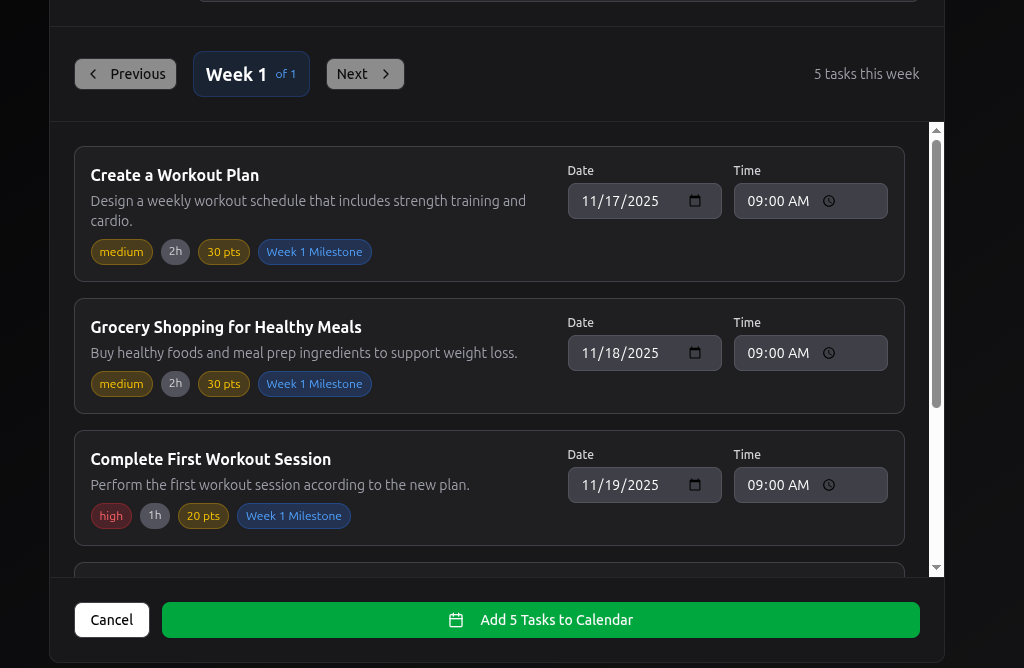Screen dimensions: 1024x668
Task: Click the right chevron inside the Next button
Action: (386, 73)
